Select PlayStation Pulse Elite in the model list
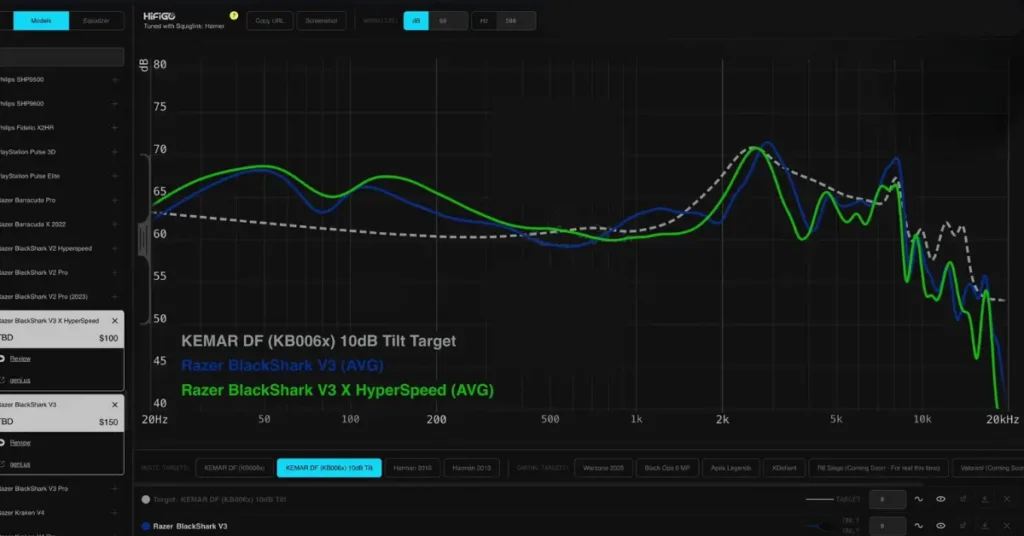The height and width of the screenshot is (536, 1024). click(30, 176)
